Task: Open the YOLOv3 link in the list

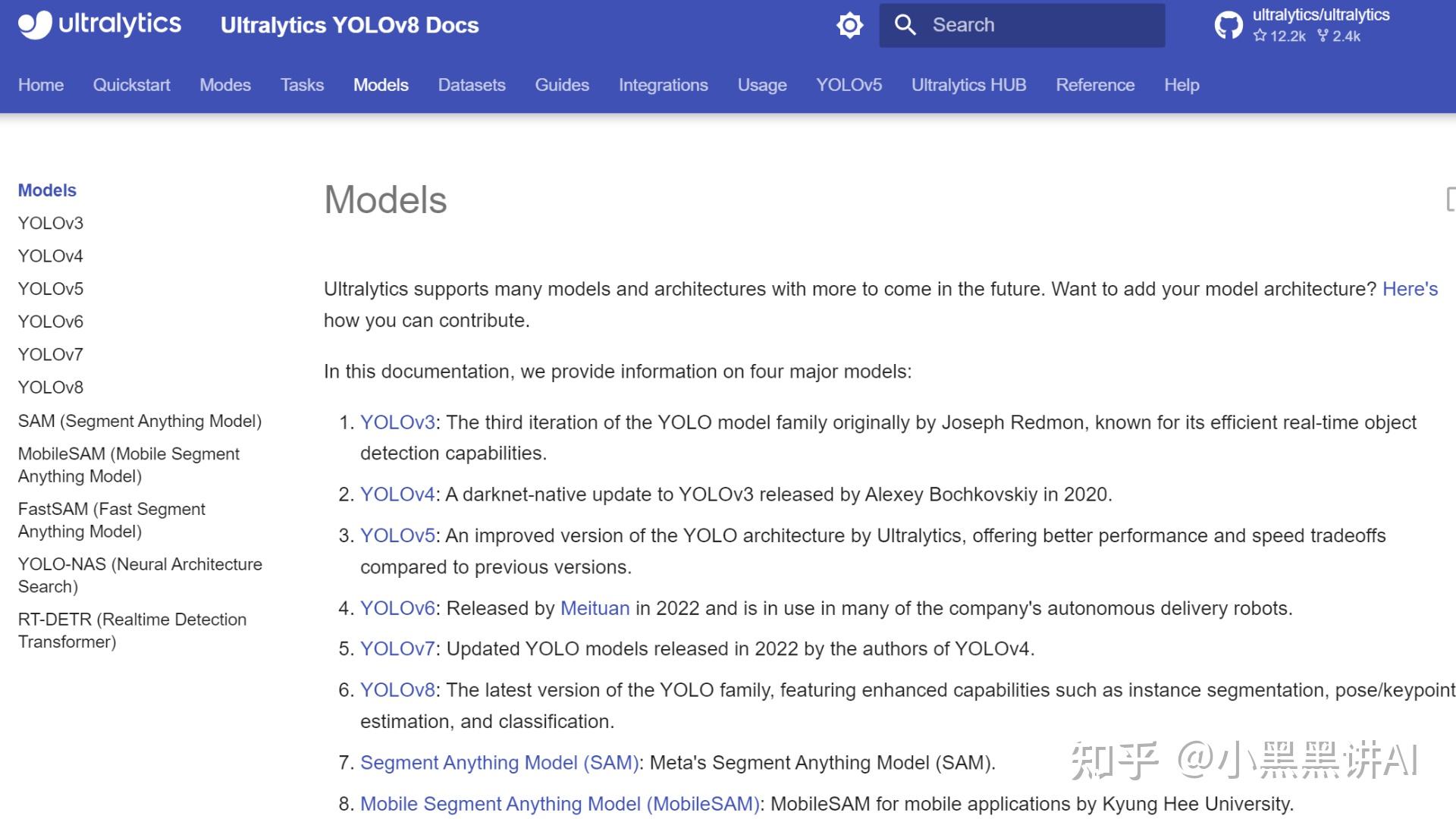Action: coord(397,422)
